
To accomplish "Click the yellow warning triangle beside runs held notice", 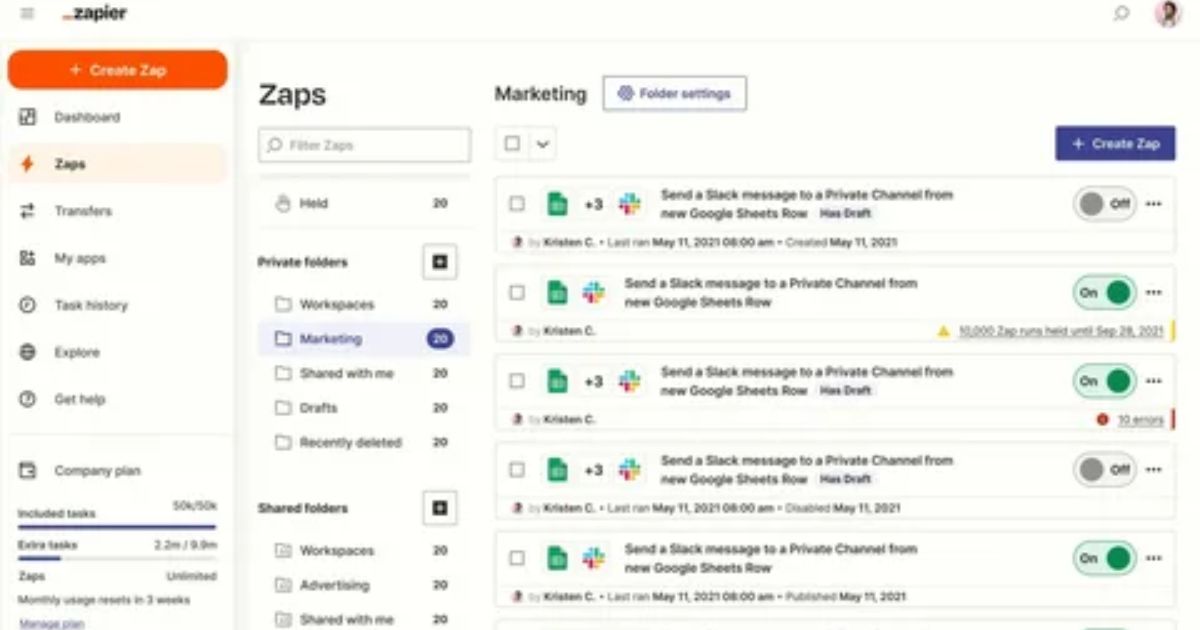I will click(943, 331).
